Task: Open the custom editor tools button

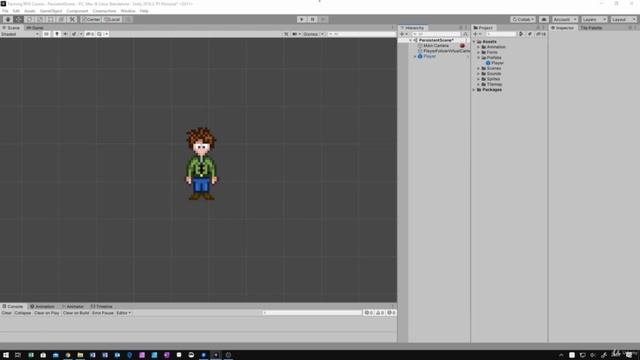Action: click(72, 19)
